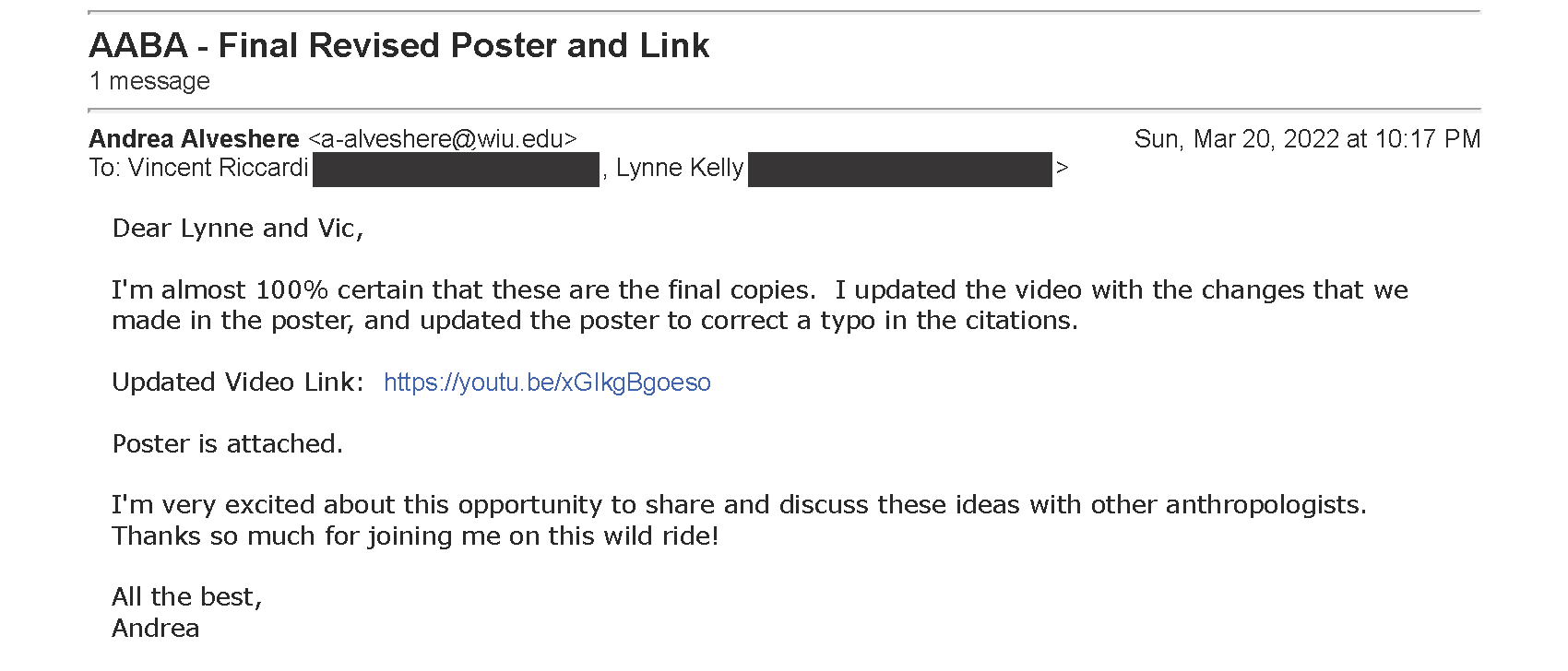The width and height of the screenshot is (1568, 671).
Task: Click the 'Poster is attached.' line
Action: (x=228, y=444)
